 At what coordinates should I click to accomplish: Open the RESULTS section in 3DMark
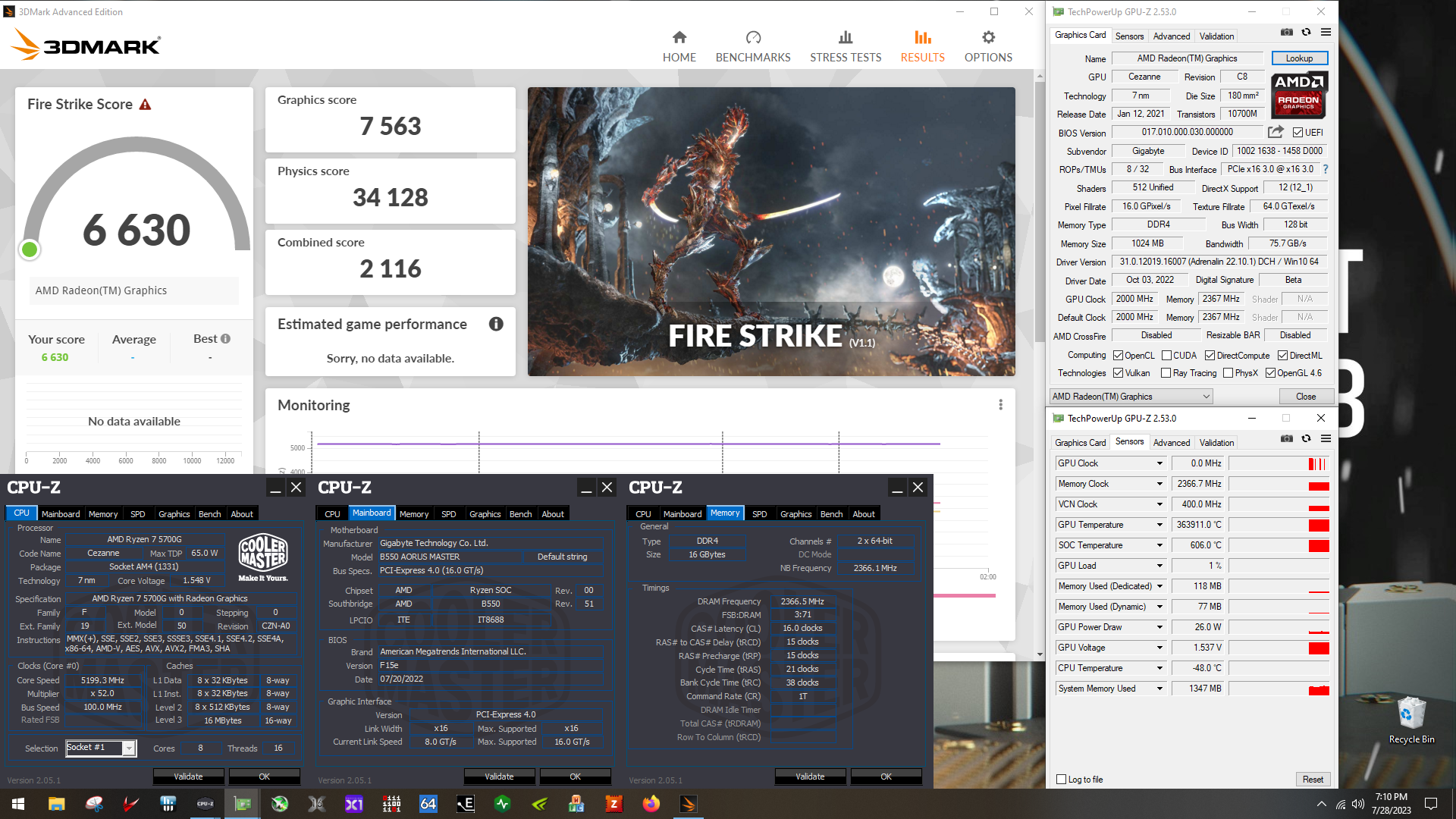pyautogui.click(x=922, y=47)
